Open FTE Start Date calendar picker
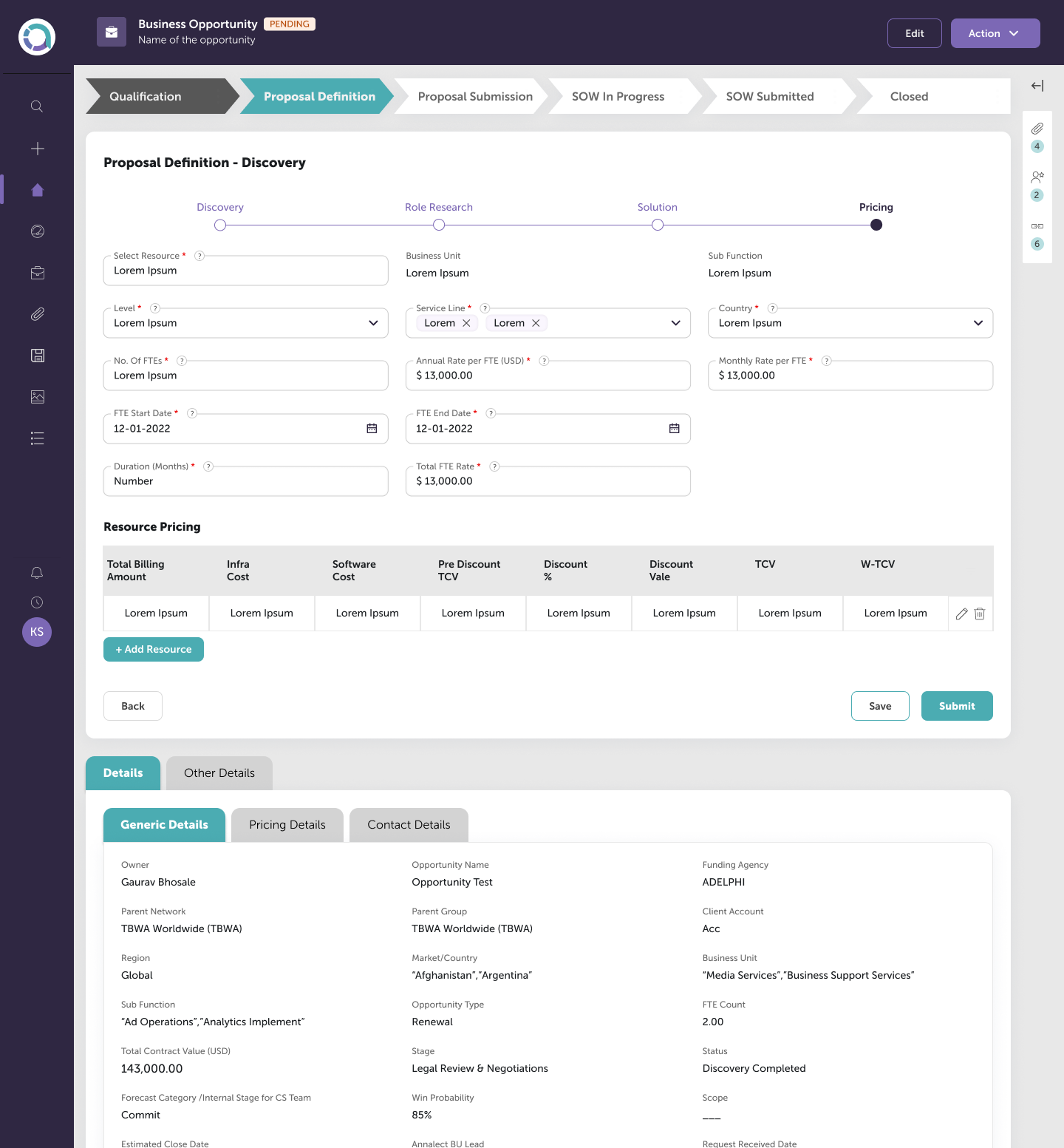1064x1148 pixels. pos(372,429)
